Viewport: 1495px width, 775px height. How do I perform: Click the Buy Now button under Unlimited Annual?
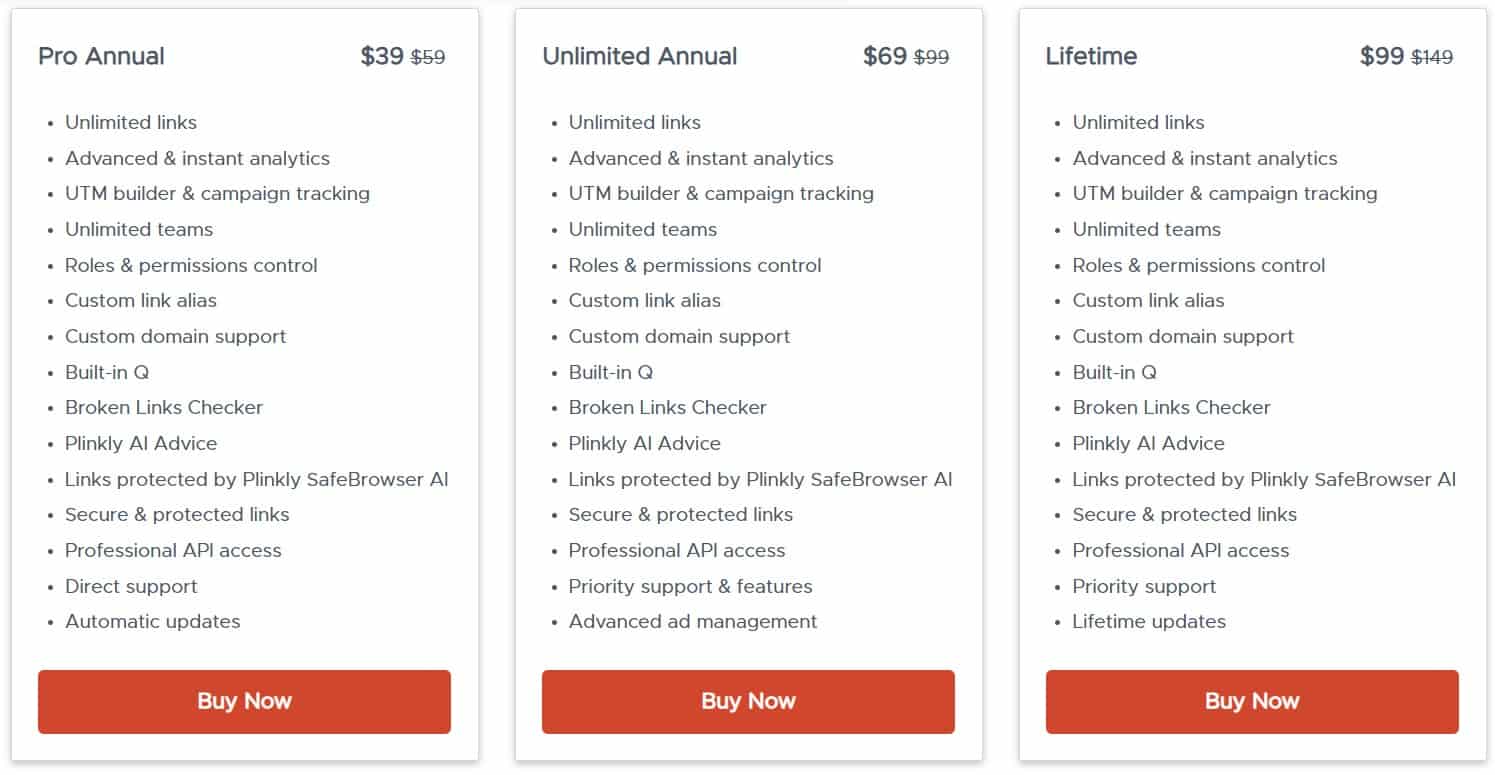[x=748, y=701]
